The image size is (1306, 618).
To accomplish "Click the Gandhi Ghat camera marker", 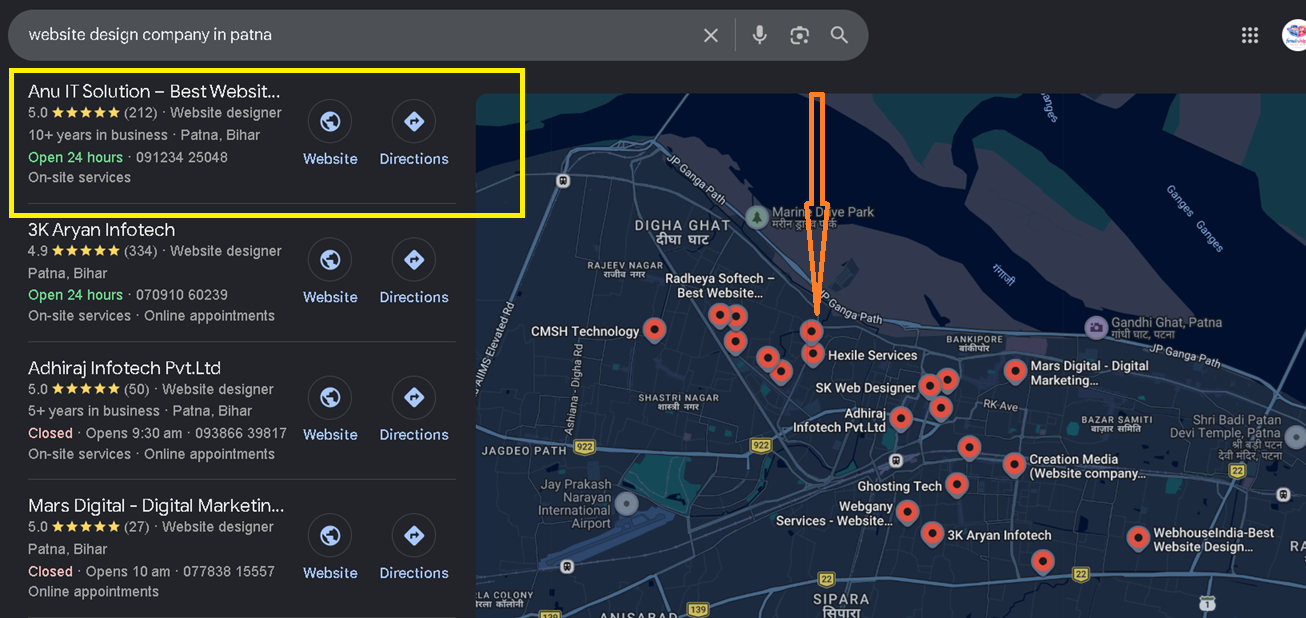I will tap(1096, 326).
